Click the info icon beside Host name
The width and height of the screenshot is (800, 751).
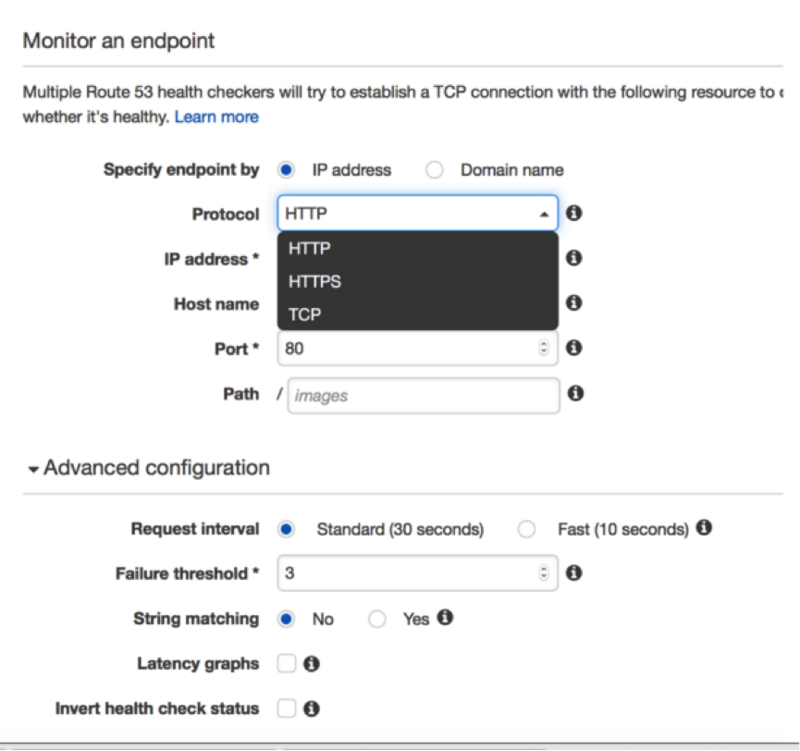(x=574, y=303)
